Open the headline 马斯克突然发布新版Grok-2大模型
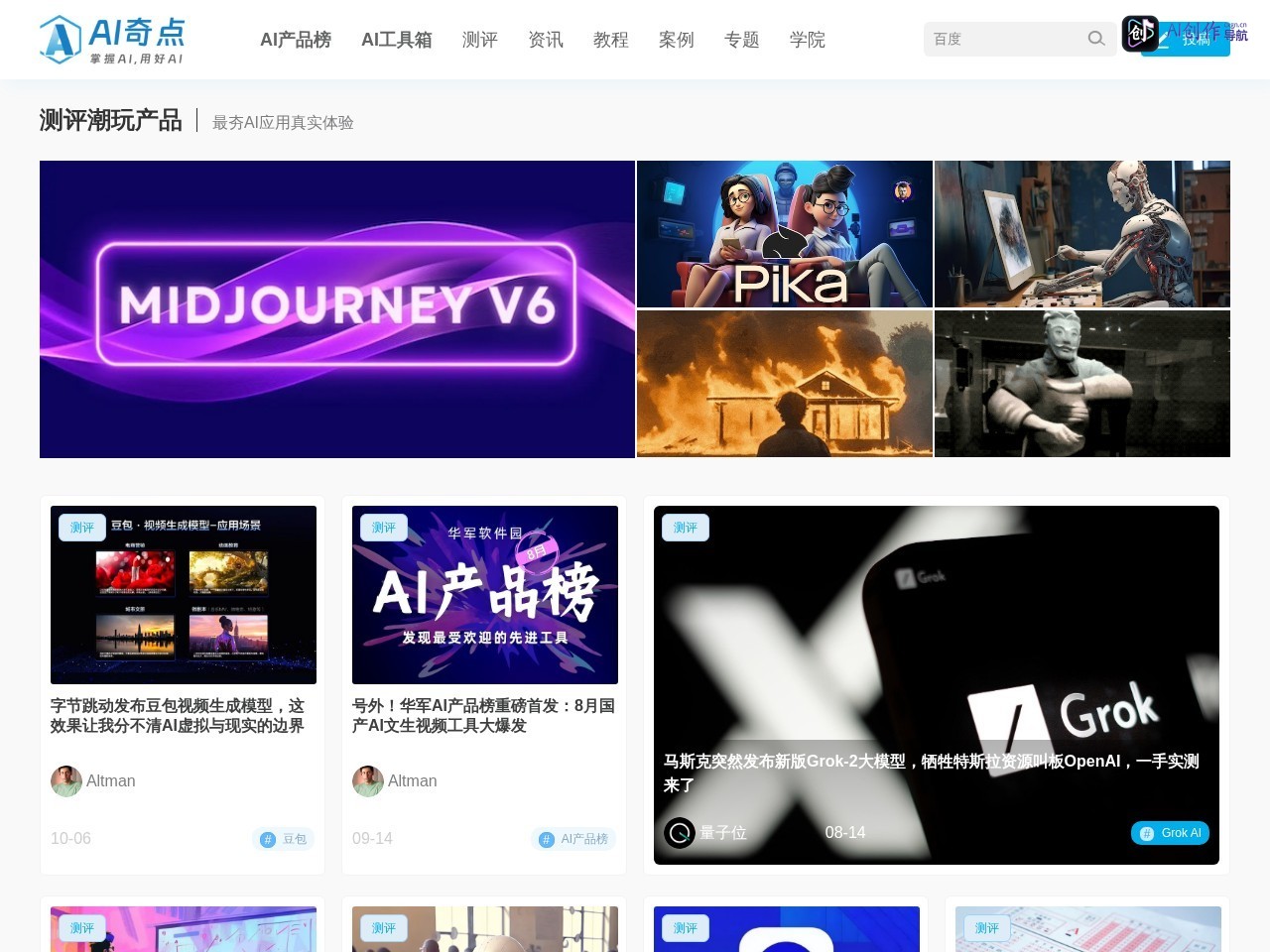 932,773
